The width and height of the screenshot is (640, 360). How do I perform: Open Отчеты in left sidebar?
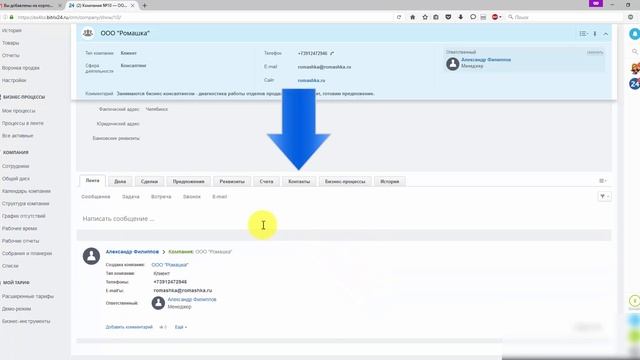(x=11, y=56)
